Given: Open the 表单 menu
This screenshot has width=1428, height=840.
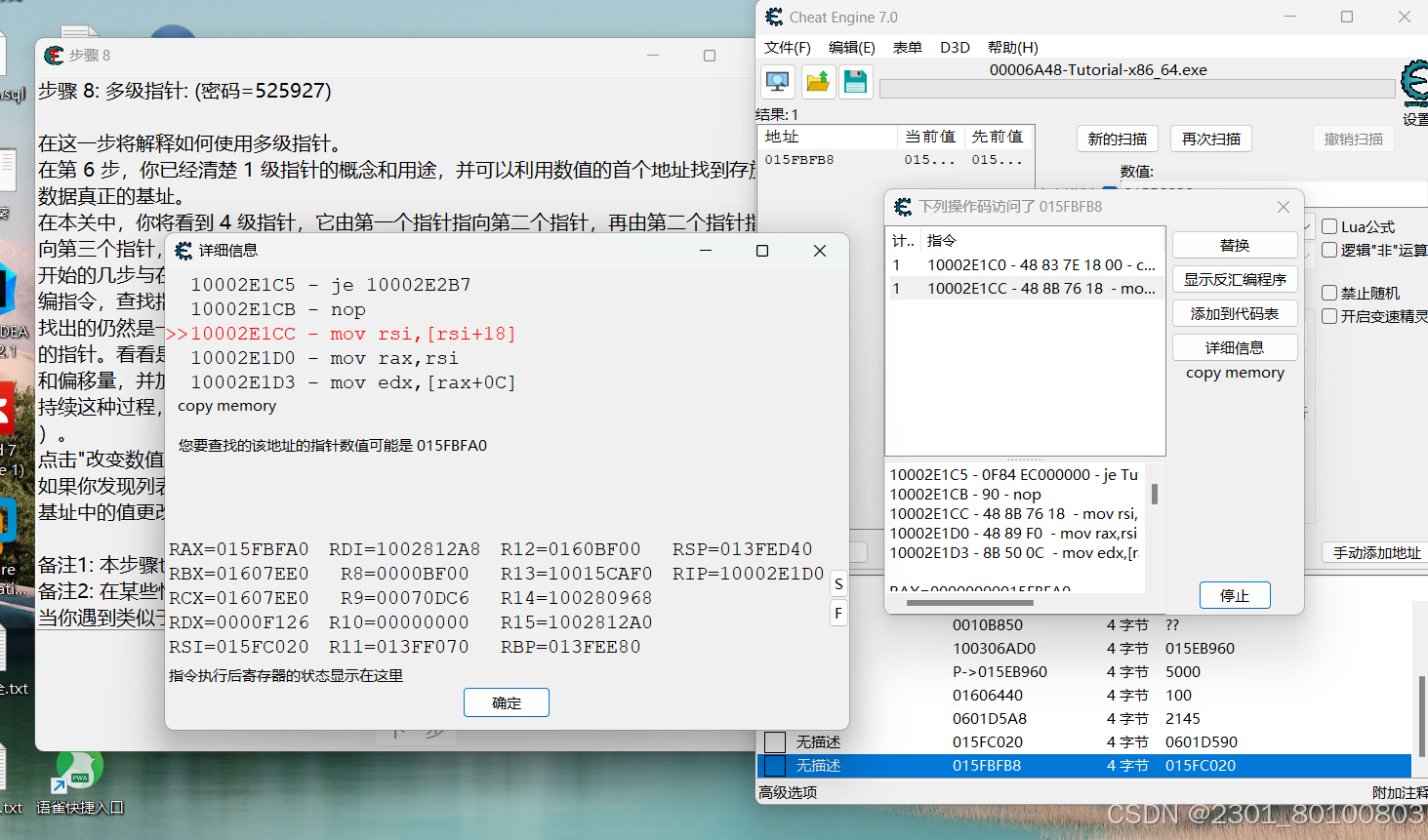Looking at the screenshot, I should click(x=907, y=47).
